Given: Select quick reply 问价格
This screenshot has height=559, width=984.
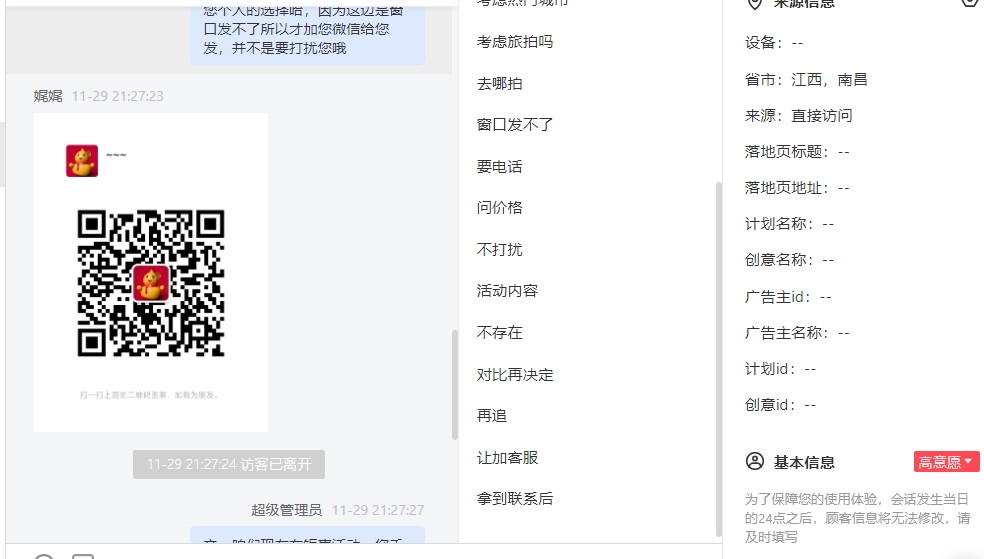Looking at the screenshot, I should coord(500,208).
